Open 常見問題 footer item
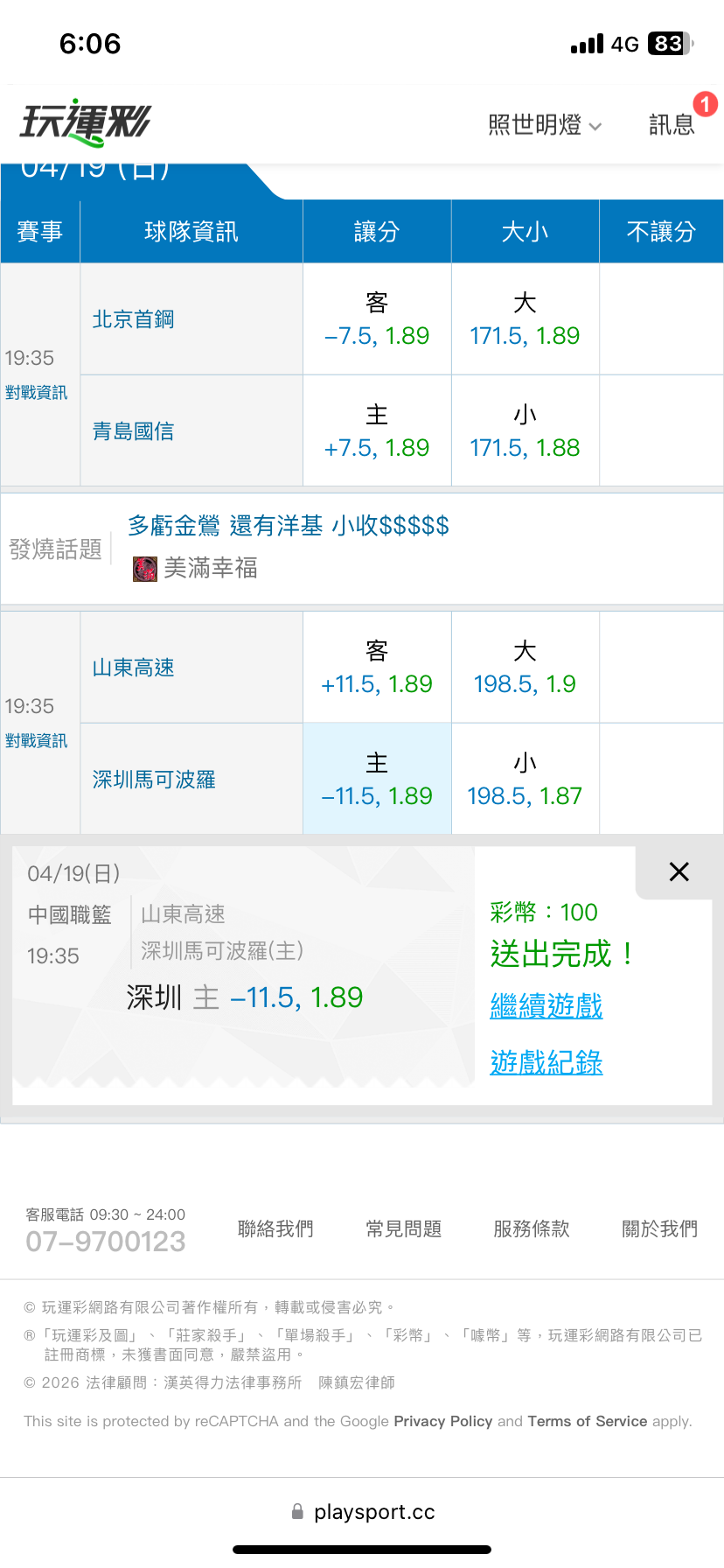Viewport: 724px width, 1568px height. point(403,1229)
